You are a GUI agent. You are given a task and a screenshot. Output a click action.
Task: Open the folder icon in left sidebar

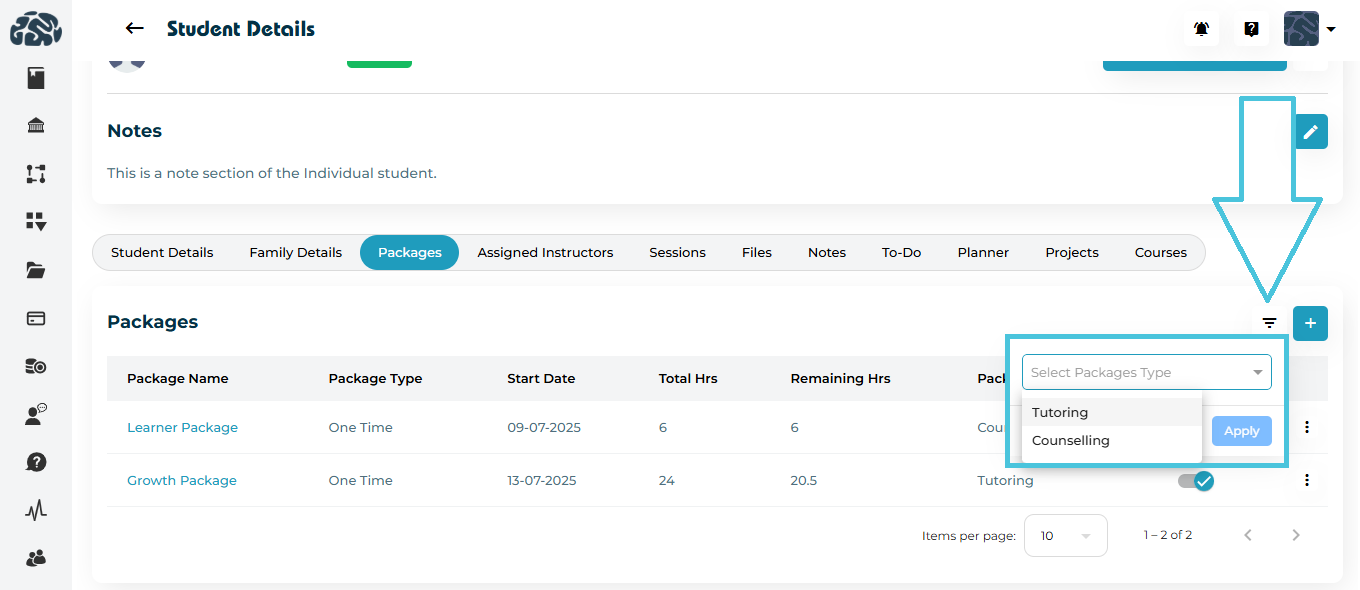[36, 270]
